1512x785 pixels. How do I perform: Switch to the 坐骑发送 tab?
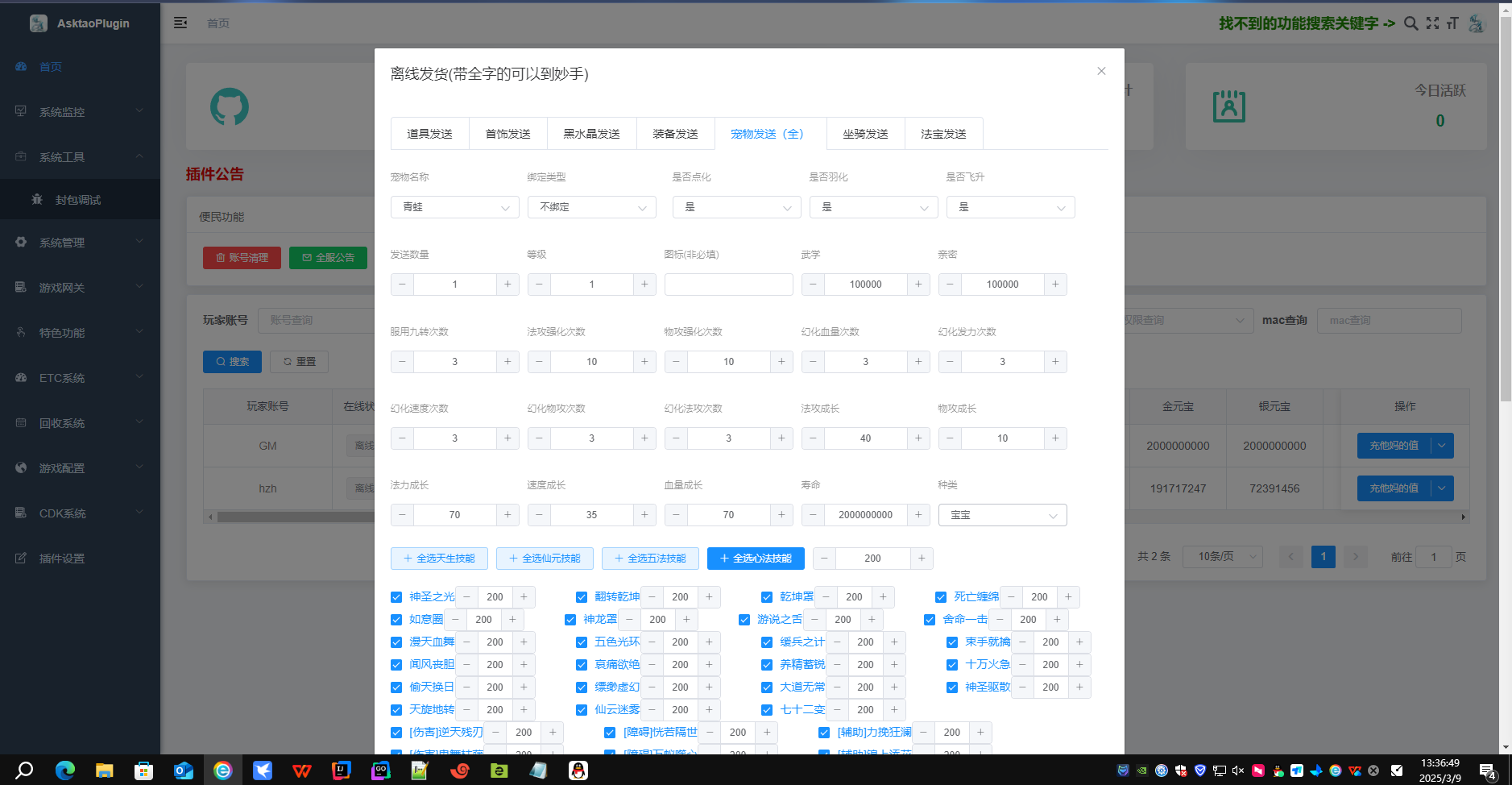pos(865,134)
